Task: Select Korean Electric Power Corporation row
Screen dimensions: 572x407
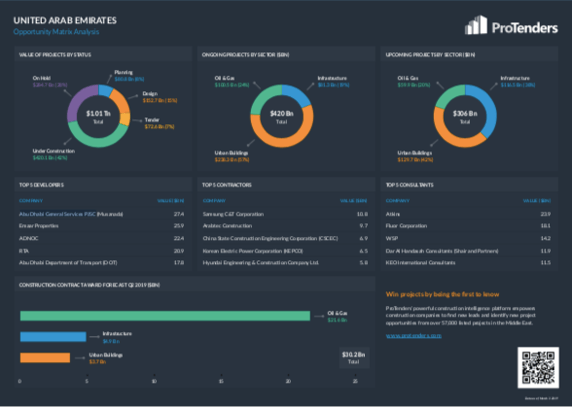Action: pos(285,251)
